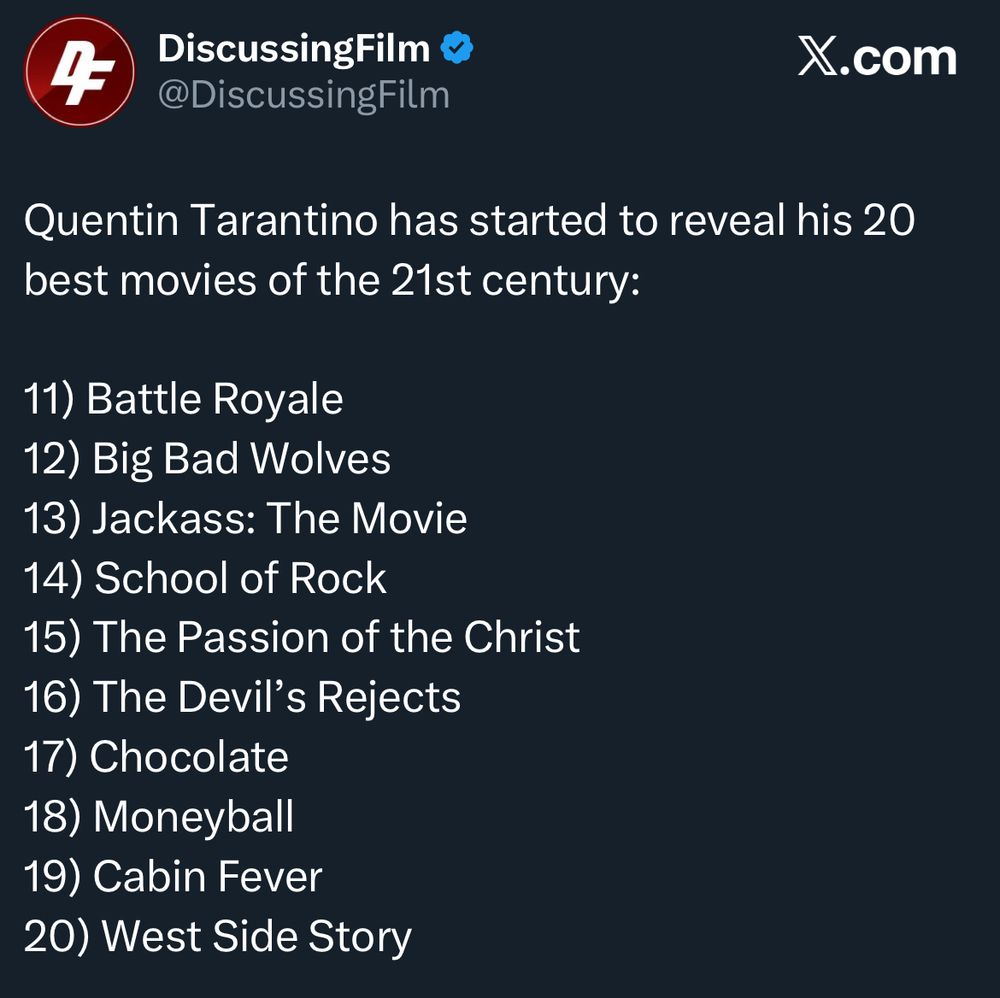Select the Chocolate list entry
This screenshot has height=998, width=1000.
tap(156, 757)
